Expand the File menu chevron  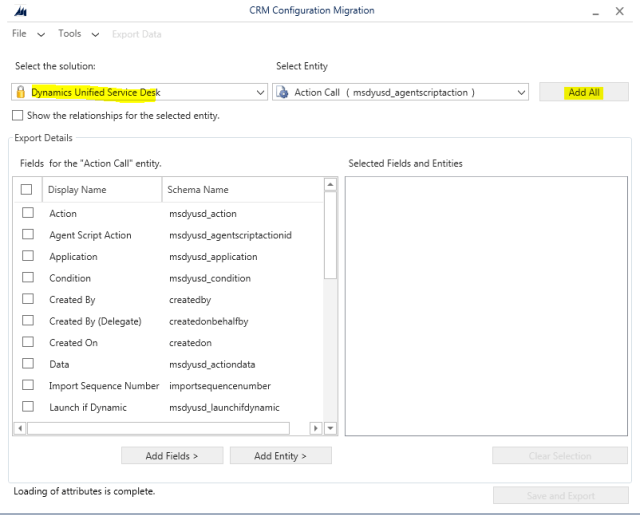click(41, 35)
